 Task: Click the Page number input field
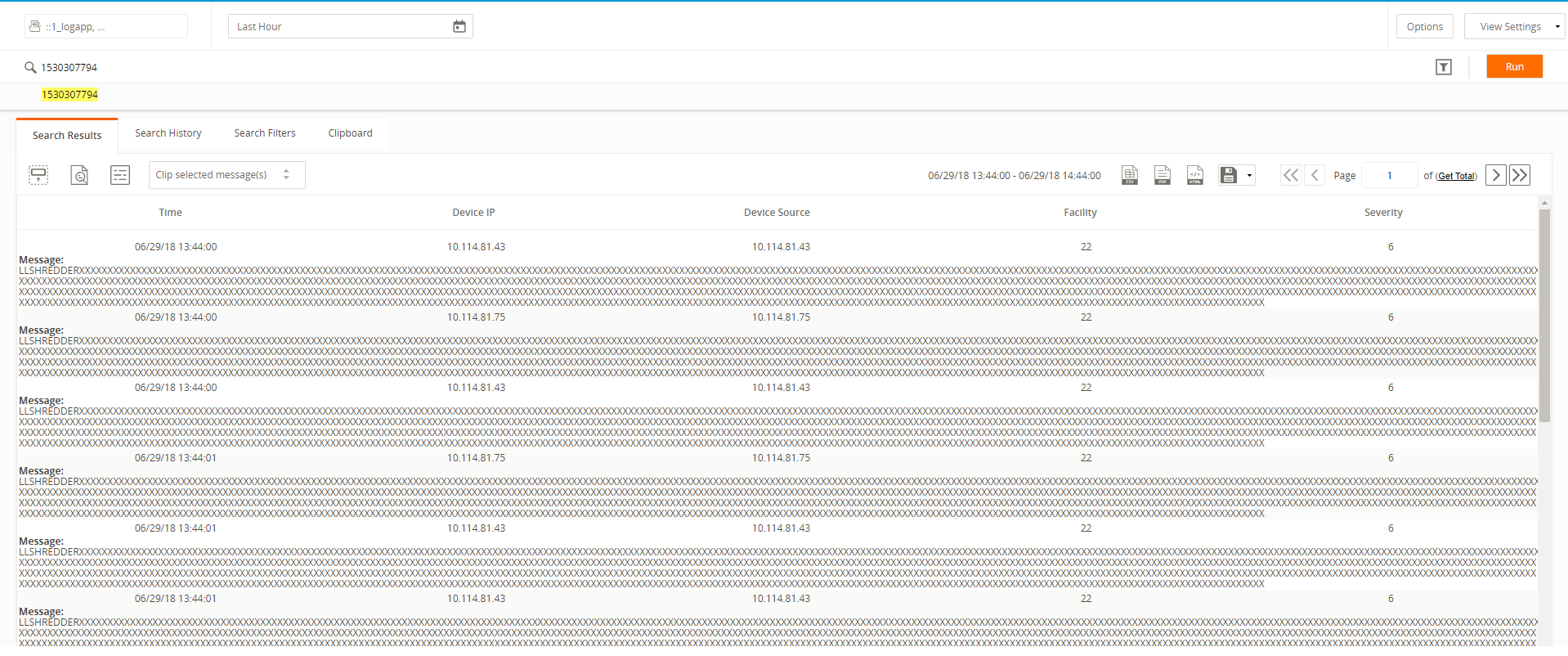1389,175
